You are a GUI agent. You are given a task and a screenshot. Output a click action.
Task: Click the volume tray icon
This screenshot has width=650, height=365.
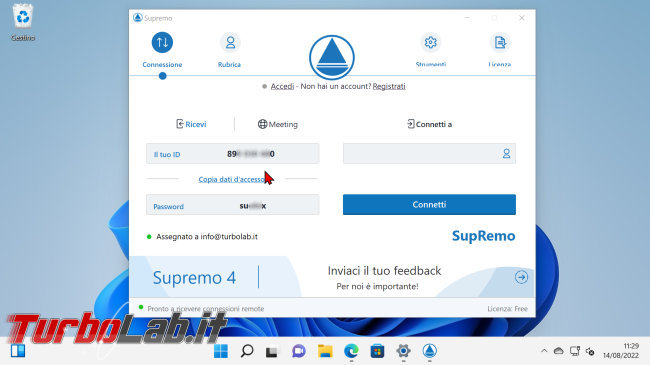click(590, 351)
